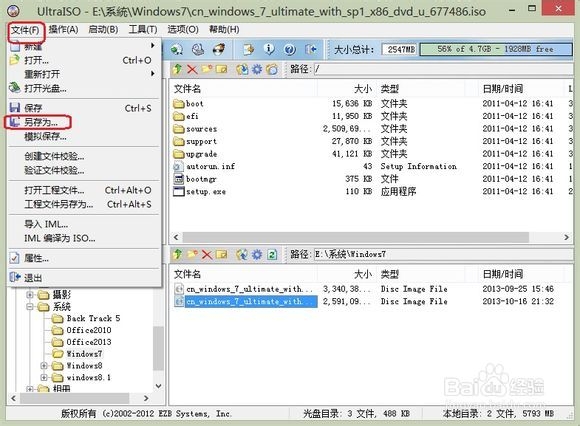The height and width of the screenshot is (426, 580).
Task: Choose 打开工程文件... menu entry
Action: click(84, 190)
